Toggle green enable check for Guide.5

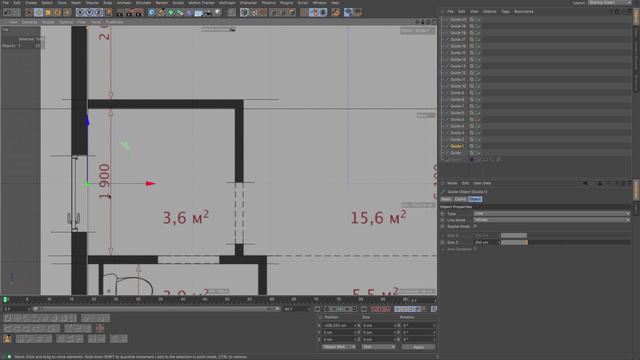pyautogui.click(x=478, y=119)
